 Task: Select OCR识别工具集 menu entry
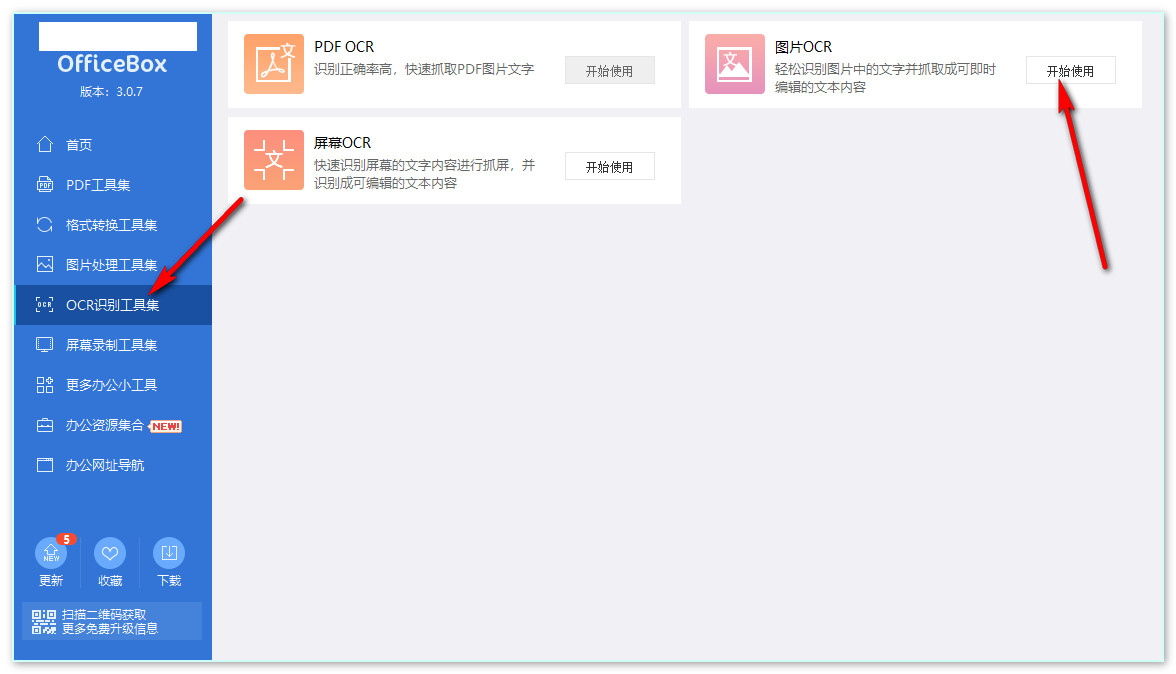(113, 304)
